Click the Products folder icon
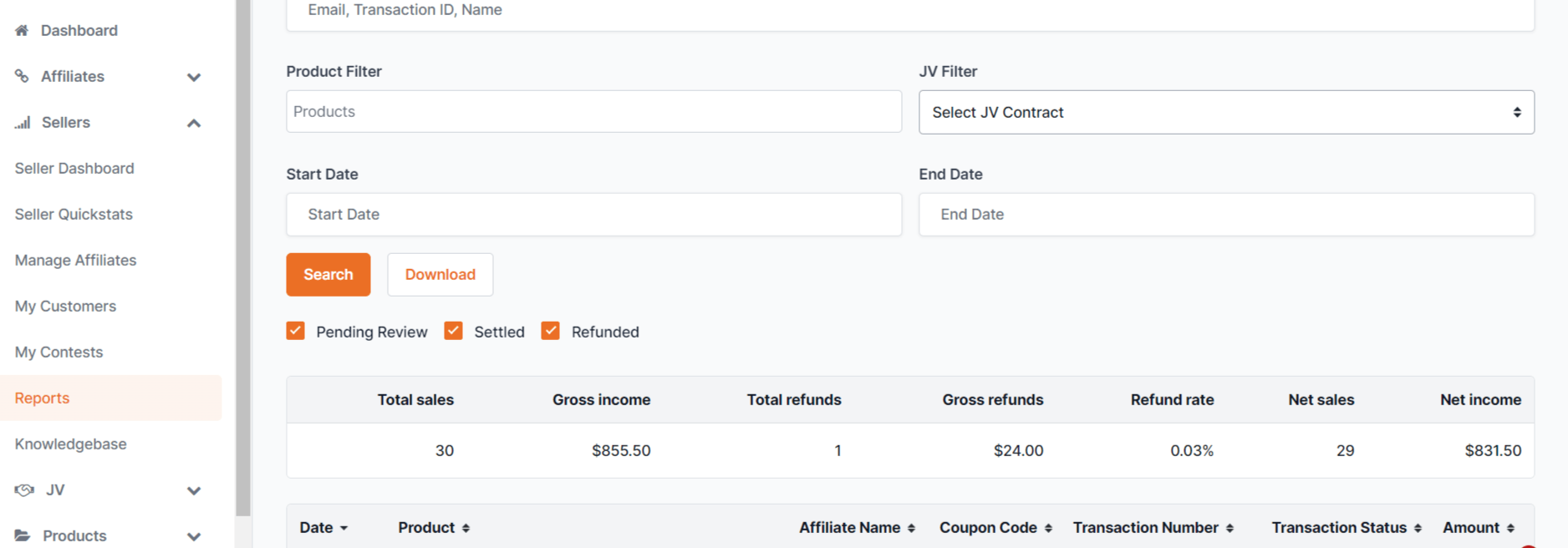 point(23,535)
